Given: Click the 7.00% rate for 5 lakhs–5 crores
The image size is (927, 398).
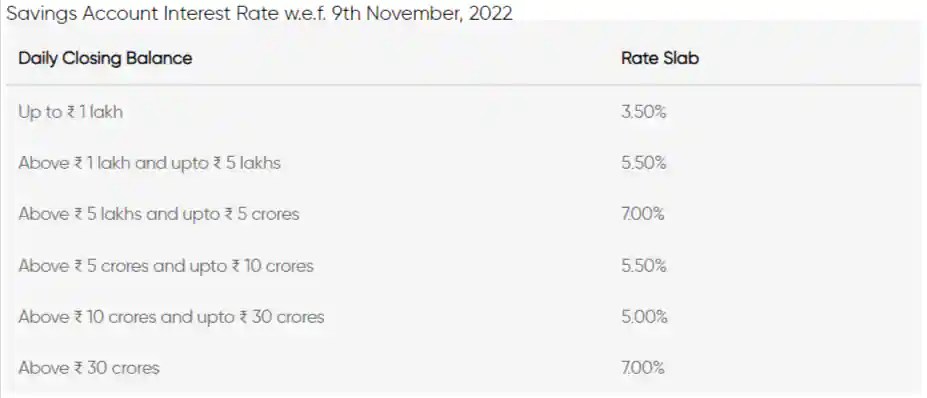Looking at the screenshot, I should click(x=643, y=213).
